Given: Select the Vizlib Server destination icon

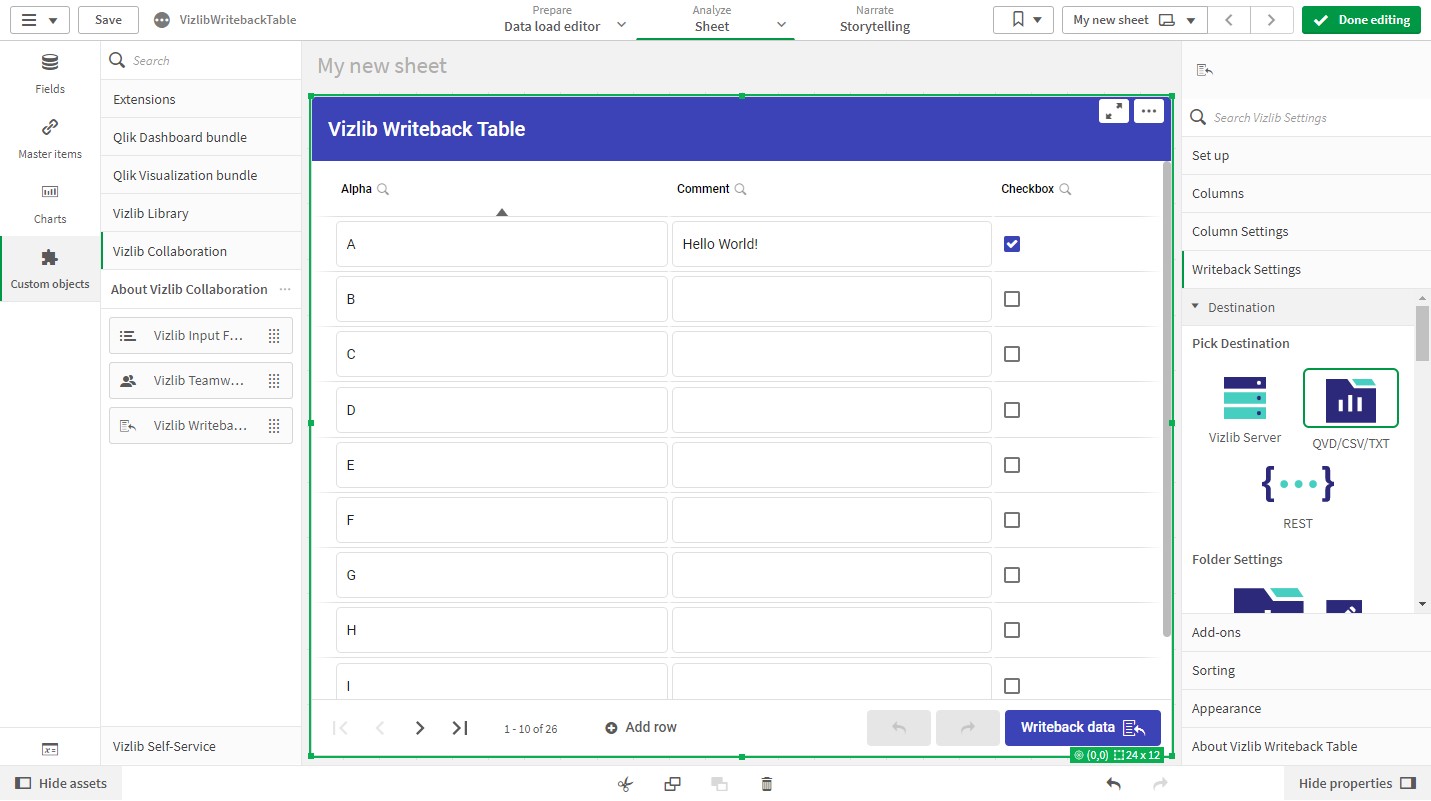Looking at the screenshot, I should click(1244, 398).
